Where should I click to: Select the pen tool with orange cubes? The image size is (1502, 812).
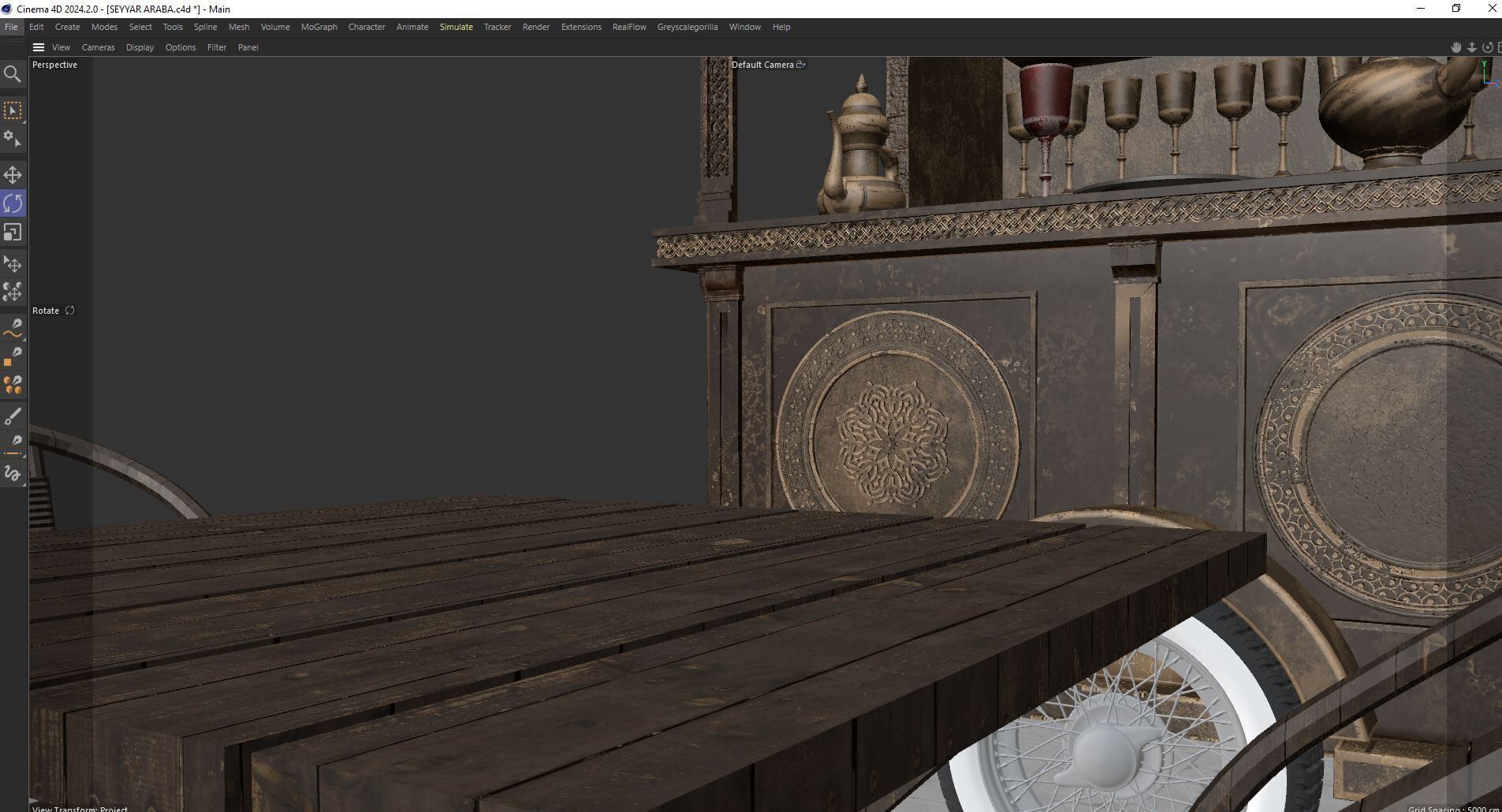pyautogui.click(x=13, y=385)
